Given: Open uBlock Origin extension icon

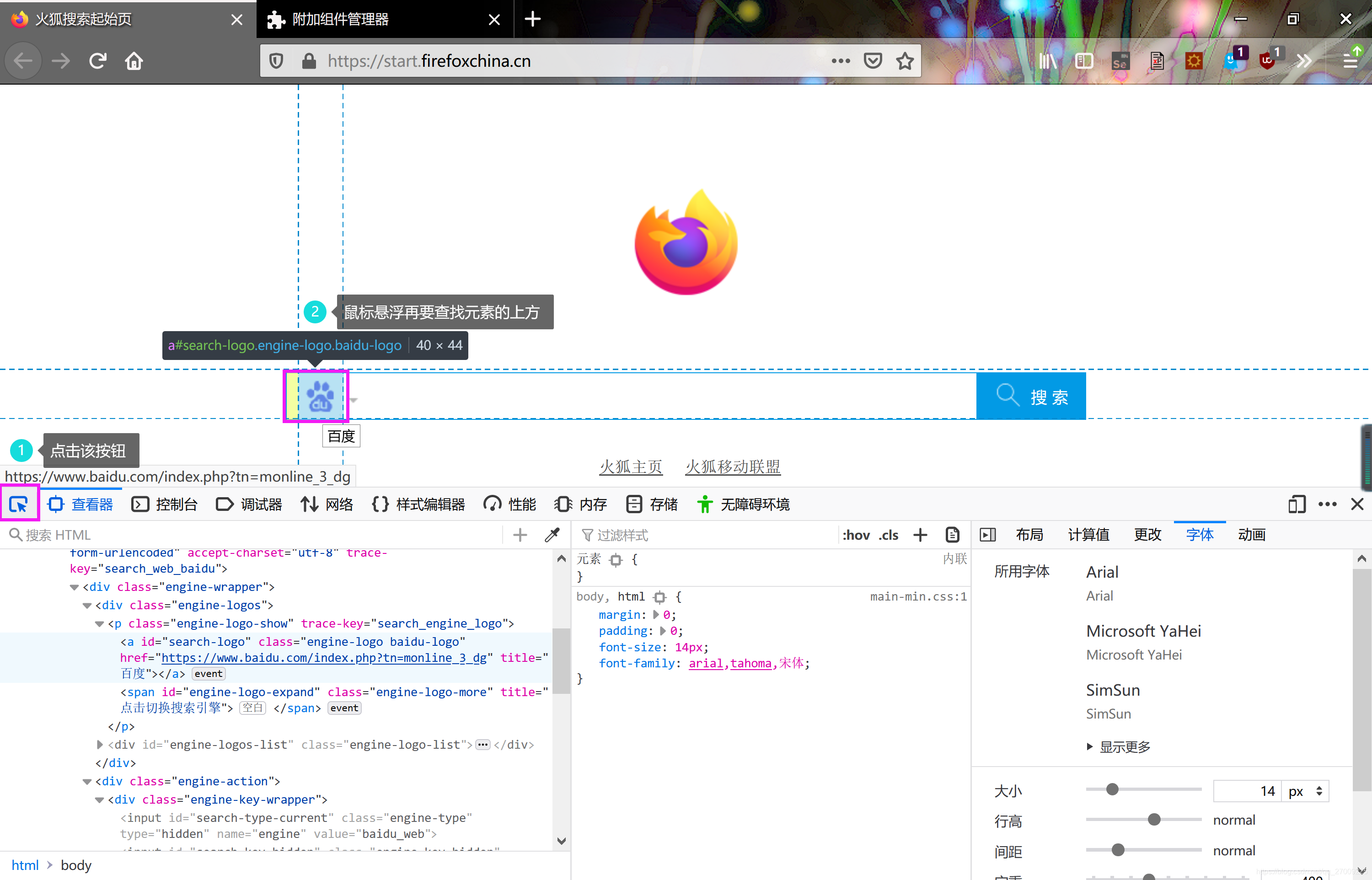Looking at the screenshot, I should [1267, 60].
